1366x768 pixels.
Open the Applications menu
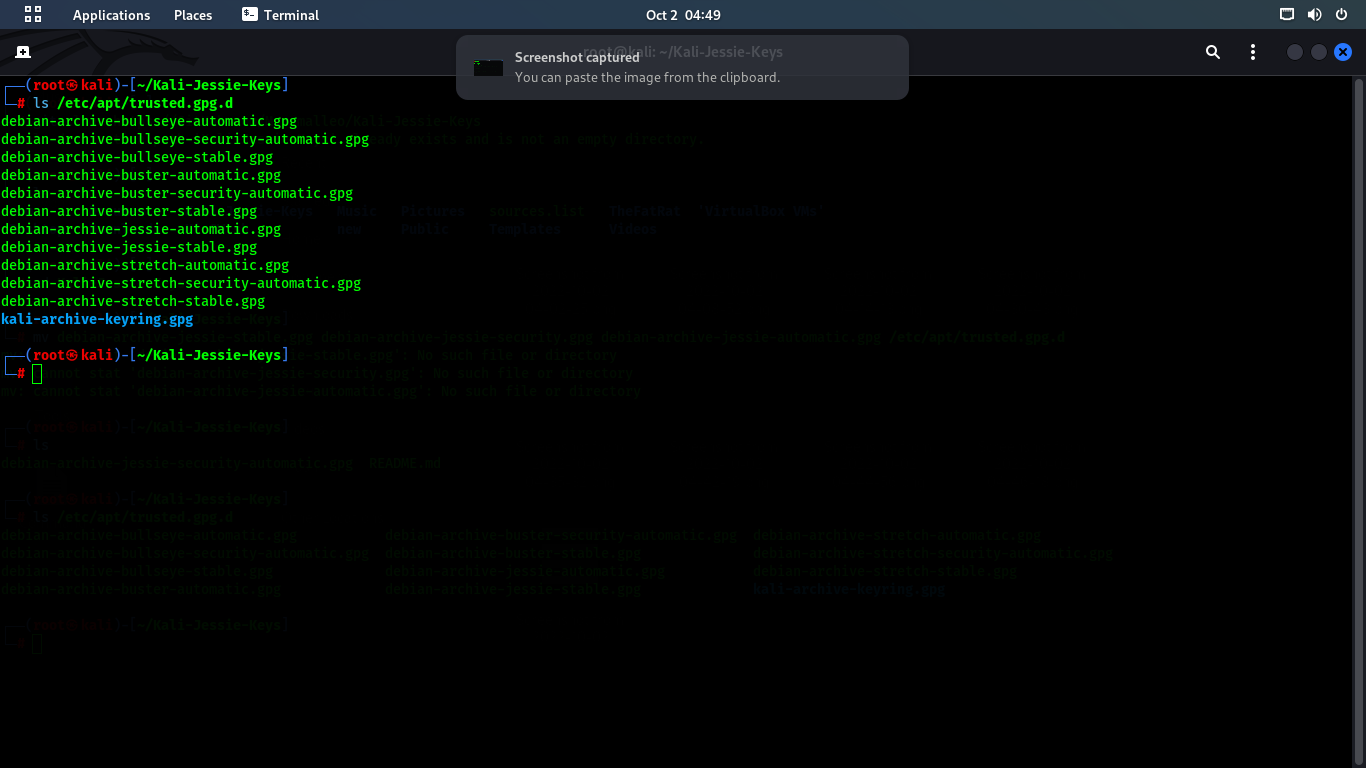[x=111, y=14]
